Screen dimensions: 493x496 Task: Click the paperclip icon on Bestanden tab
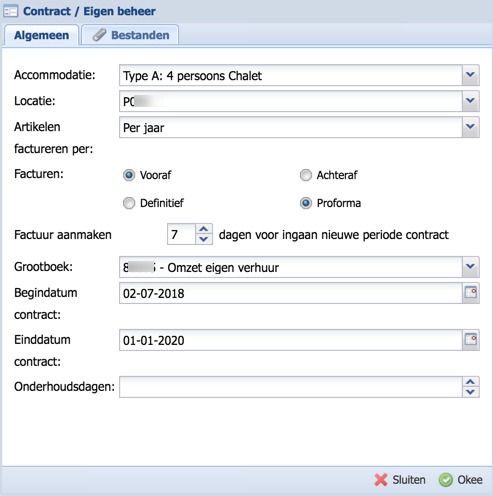point(99,35)
